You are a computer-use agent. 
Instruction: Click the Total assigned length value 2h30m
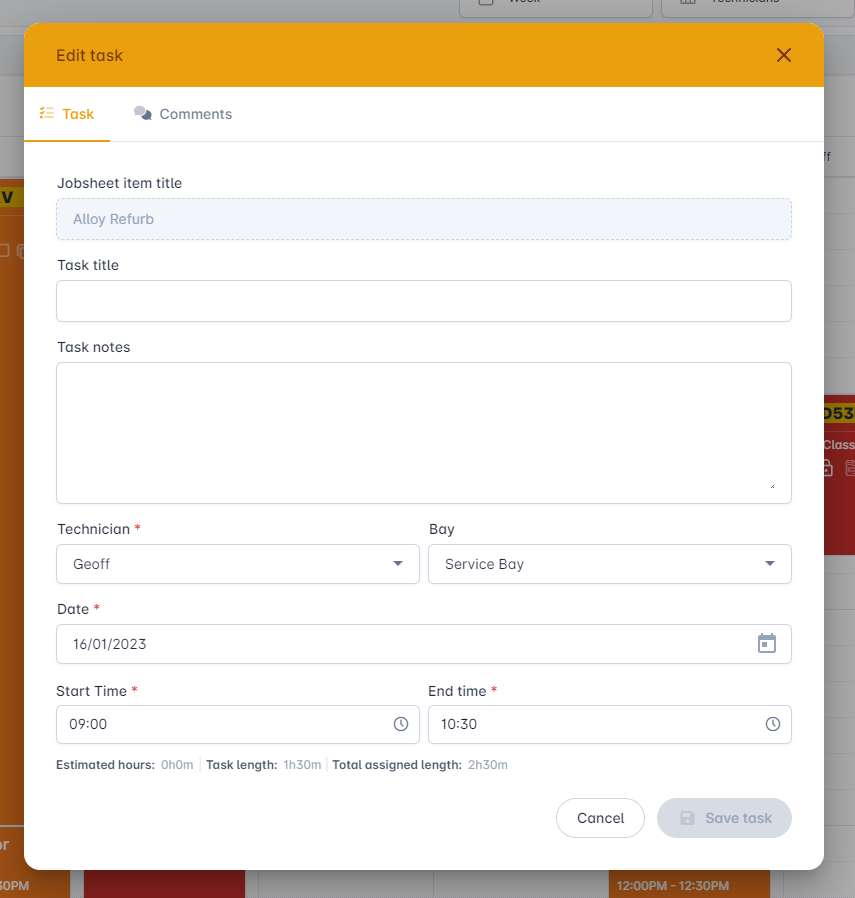pyautogui.click(x=488, y=765)
